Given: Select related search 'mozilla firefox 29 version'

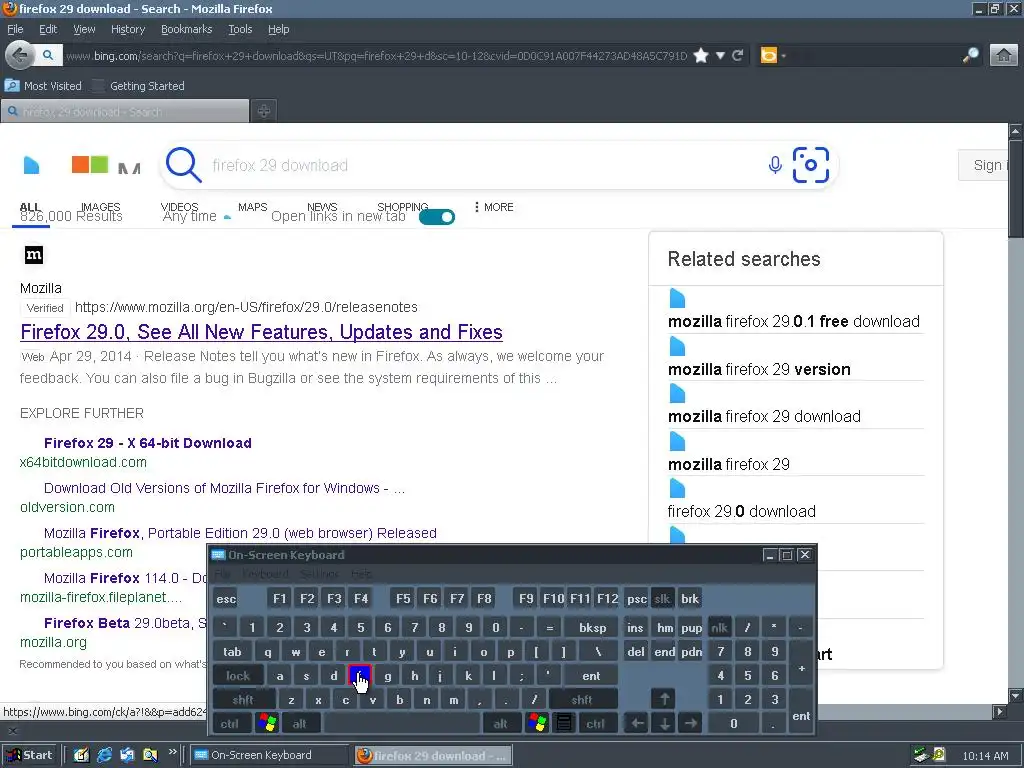Looking at the screenshot, I should (x=759, y=369).
